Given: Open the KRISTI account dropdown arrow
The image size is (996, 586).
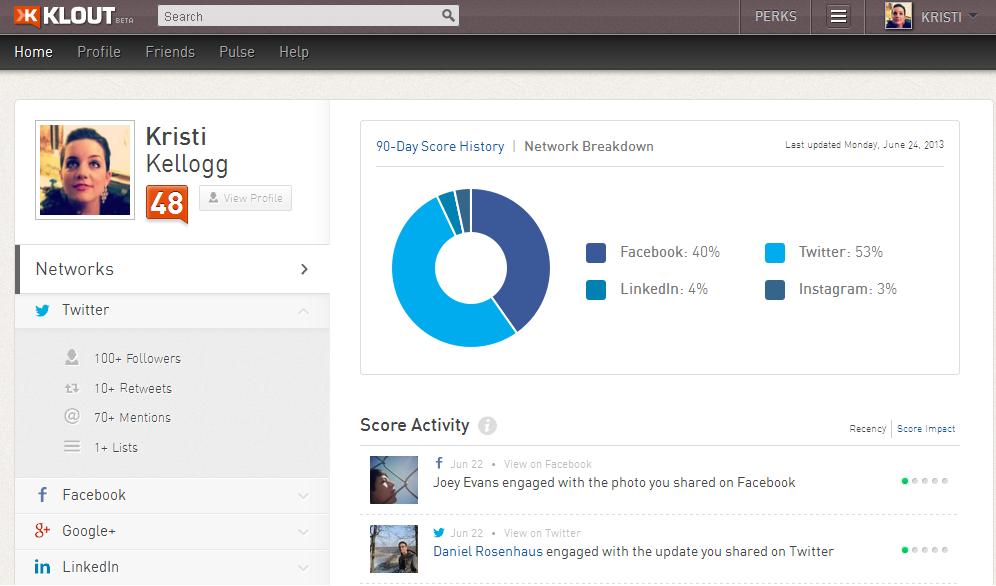Looking at the screenshot, I should point(972,16).
